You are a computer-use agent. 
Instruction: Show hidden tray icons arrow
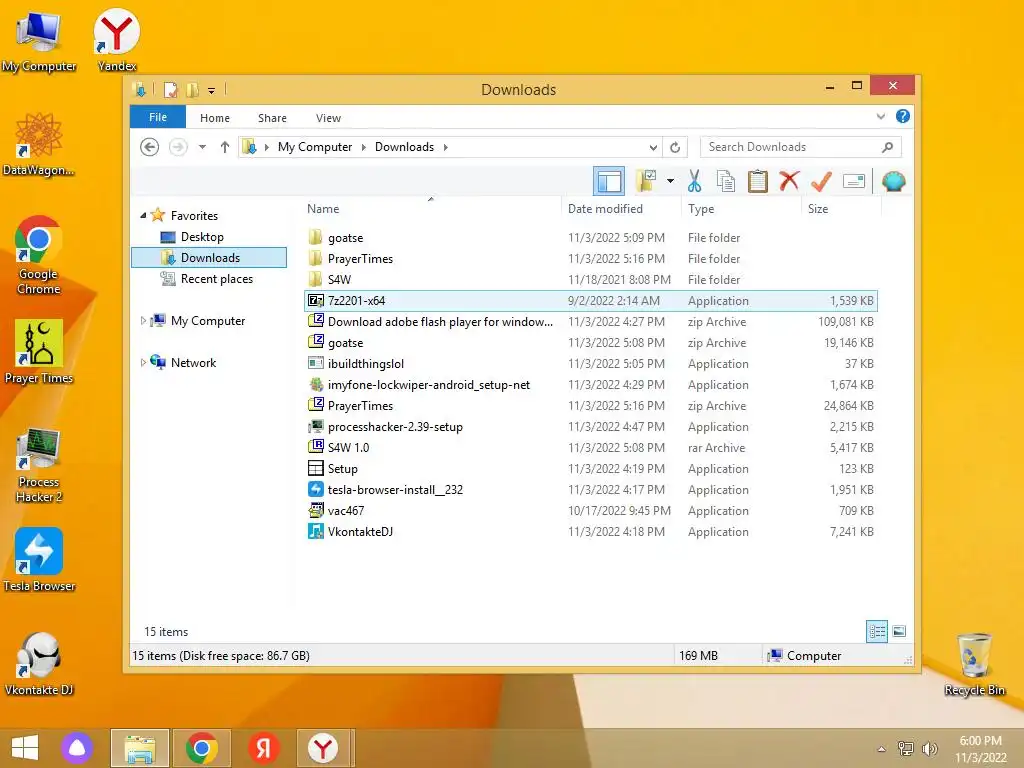pyautogui.click(x=881, y=749)
